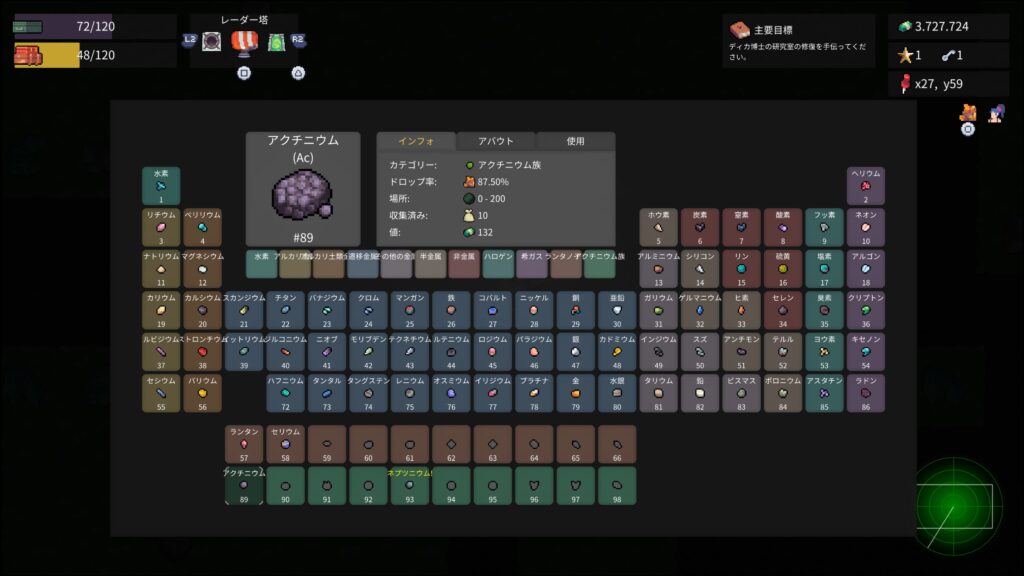
Task: Select the Lanthanum (ランタン) tile number 57
Action: point(243,444)
